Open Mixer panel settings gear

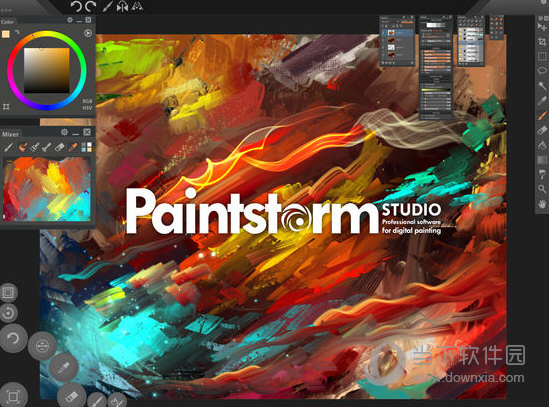64,132
